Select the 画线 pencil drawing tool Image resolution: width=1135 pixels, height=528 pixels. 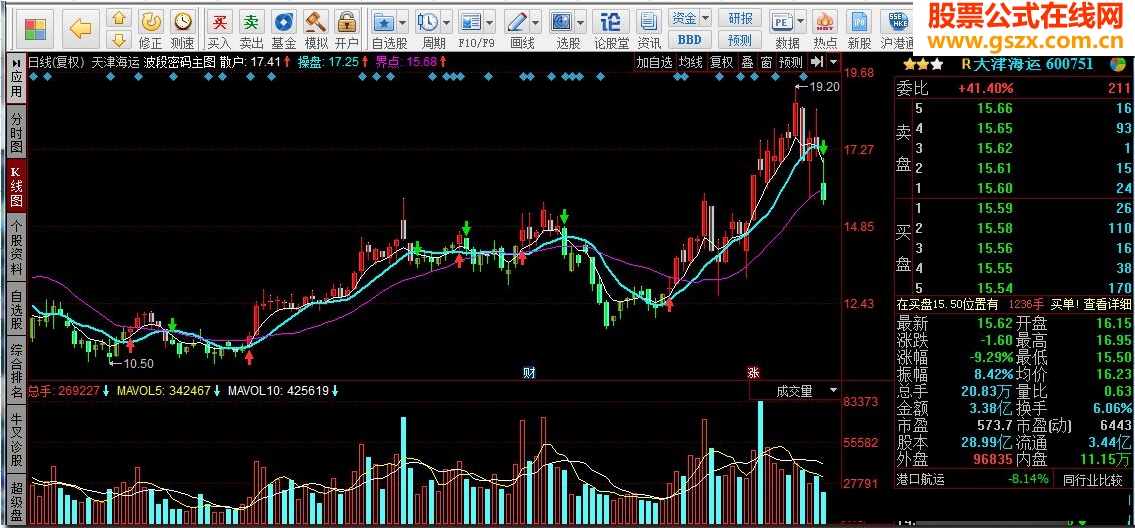click(x=516, y=20)
